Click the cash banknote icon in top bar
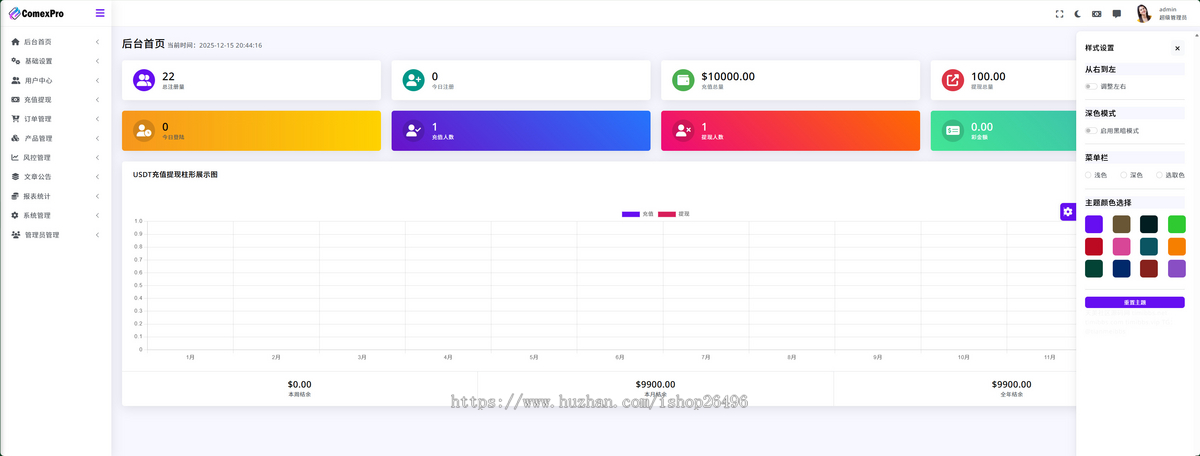Image resolution: width=1200 pixels, height=456 pixels. click(1097, 14)
